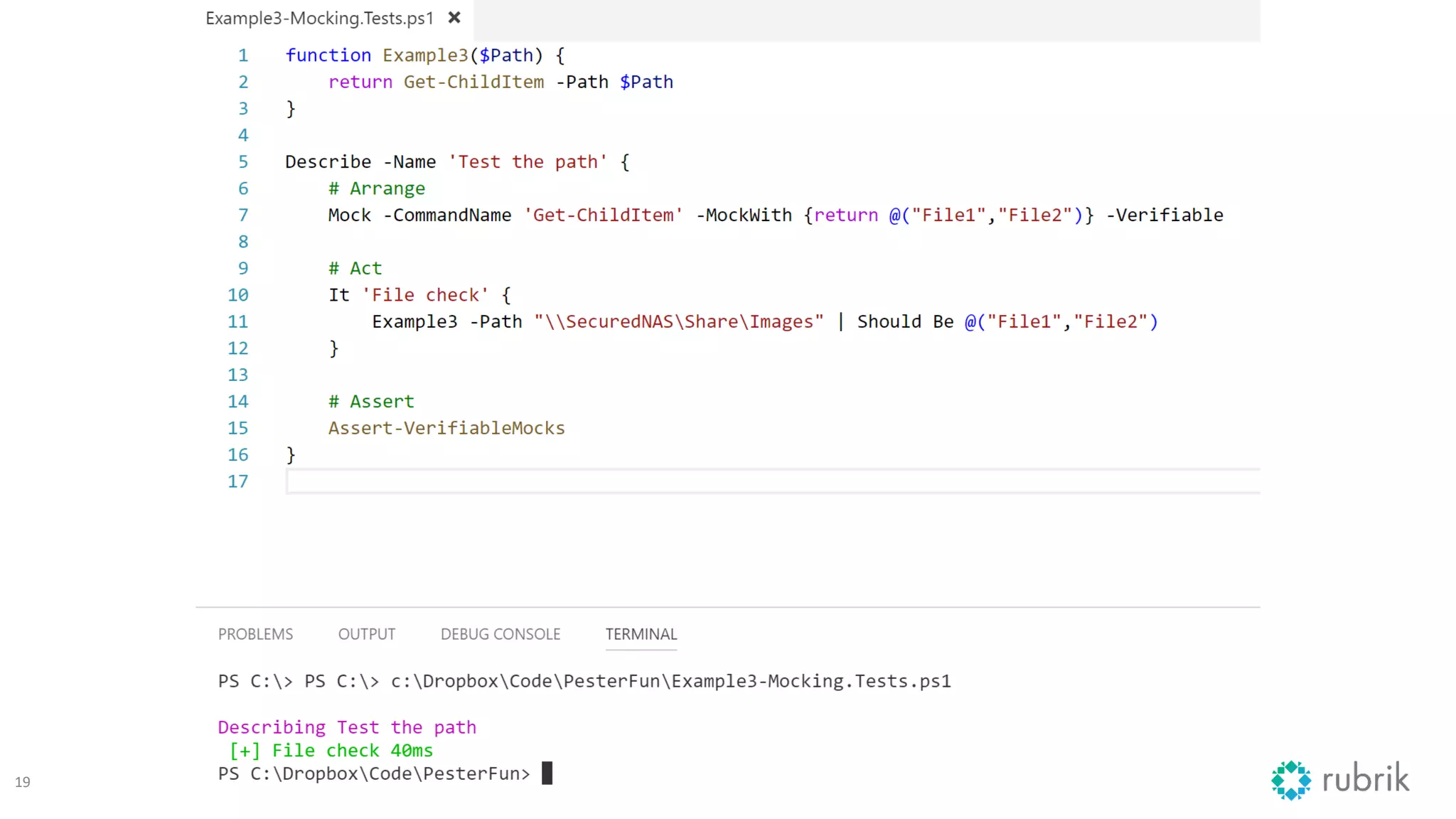
Task: Click slide number 19 label
Action: 23,782
